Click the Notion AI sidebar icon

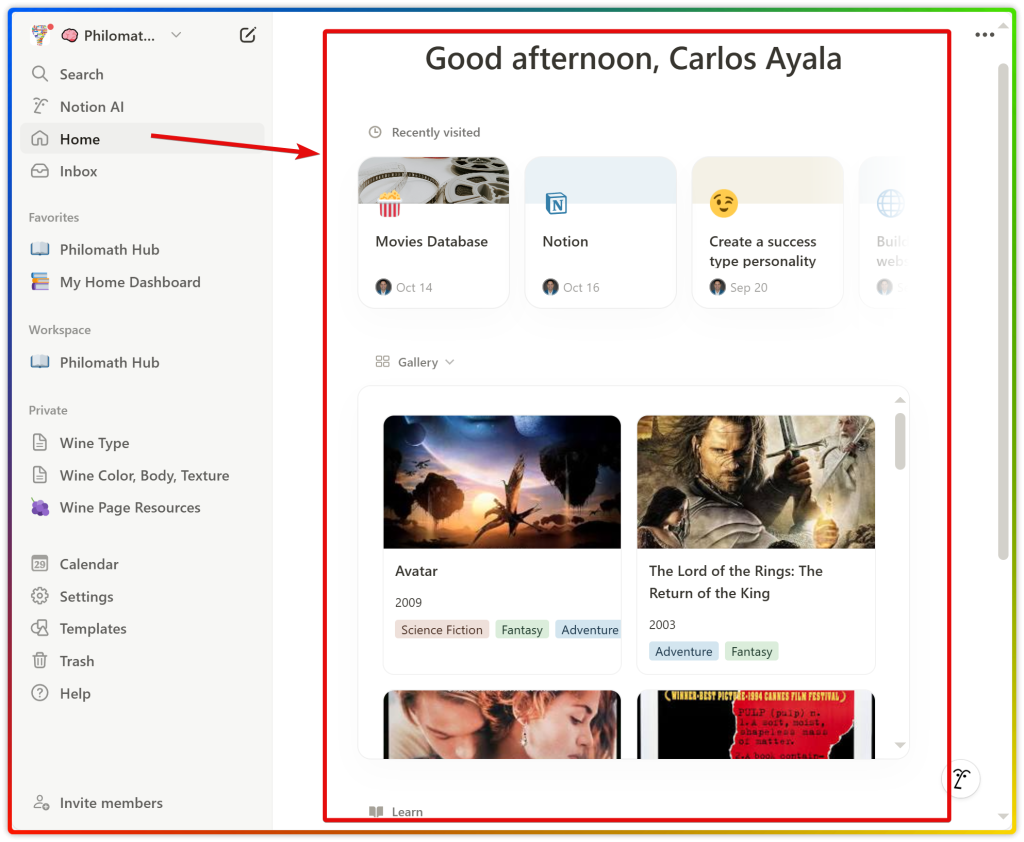click(x=40, y=106)
